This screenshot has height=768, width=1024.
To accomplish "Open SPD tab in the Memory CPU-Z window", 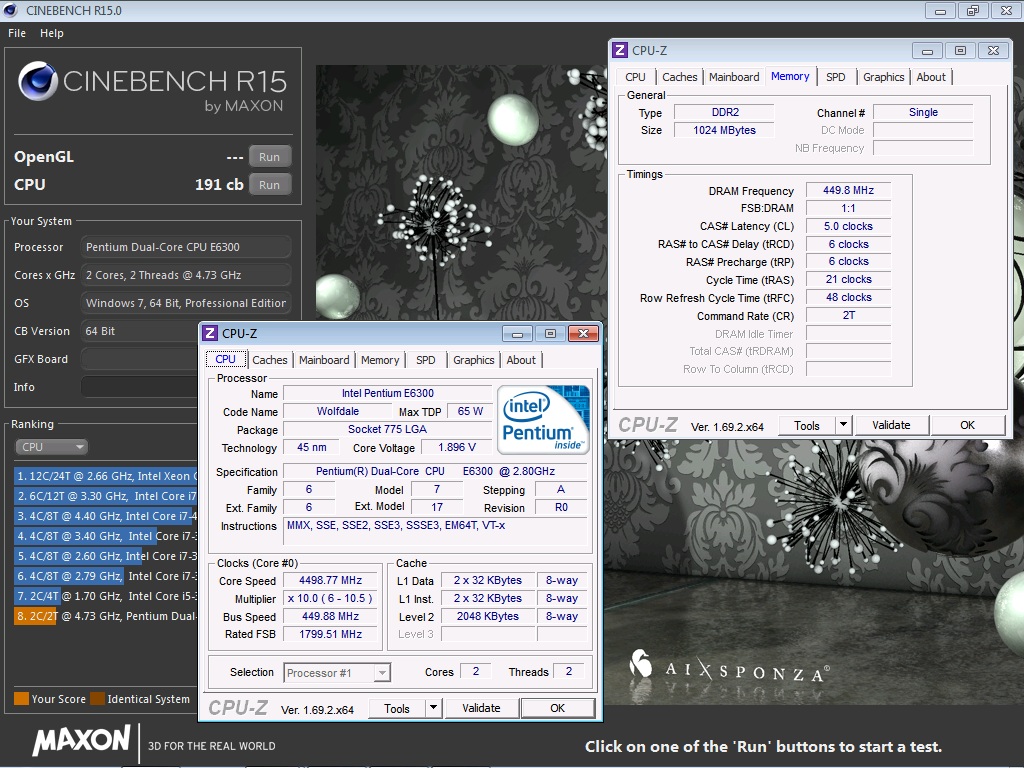I will (x=836, y=77).
